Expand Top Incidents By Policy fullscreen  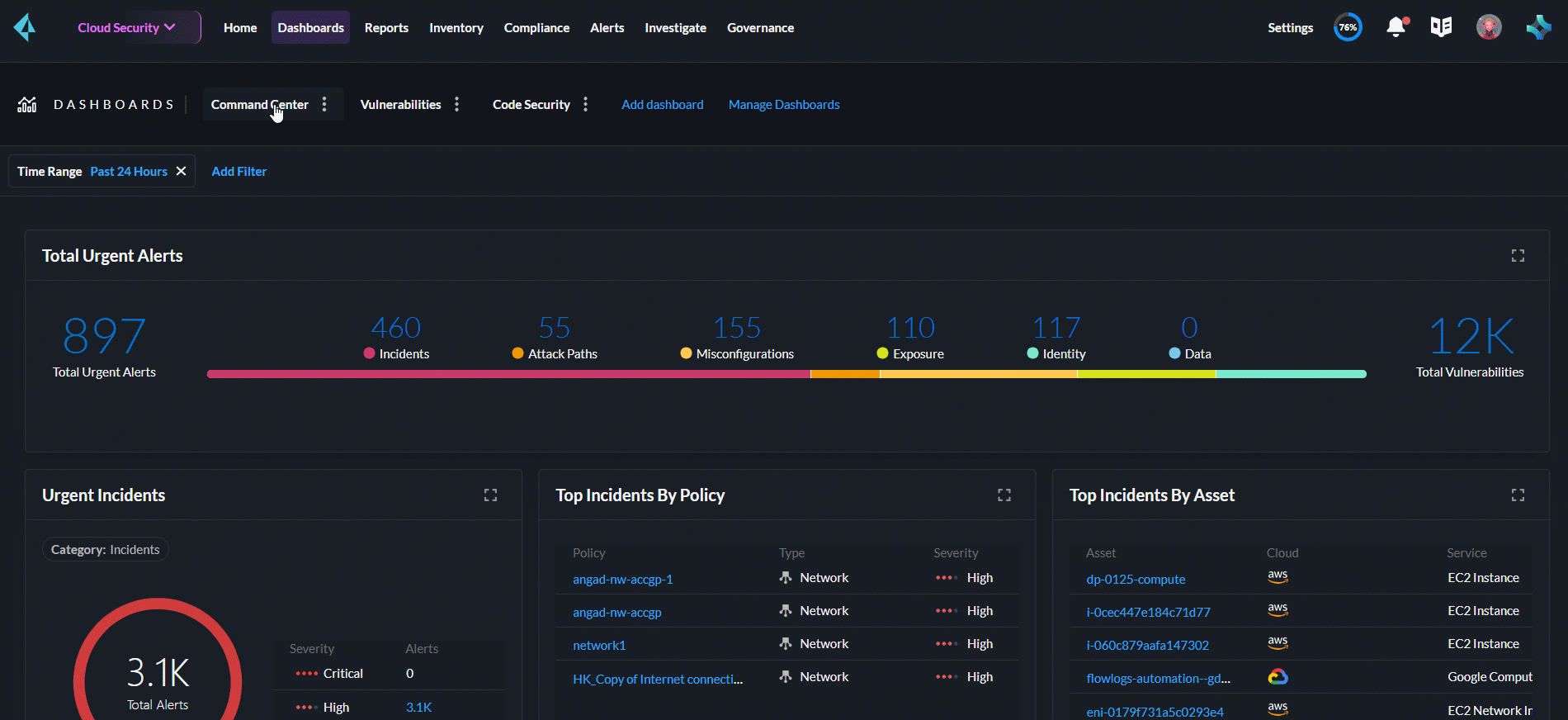tap(1004, 495)
